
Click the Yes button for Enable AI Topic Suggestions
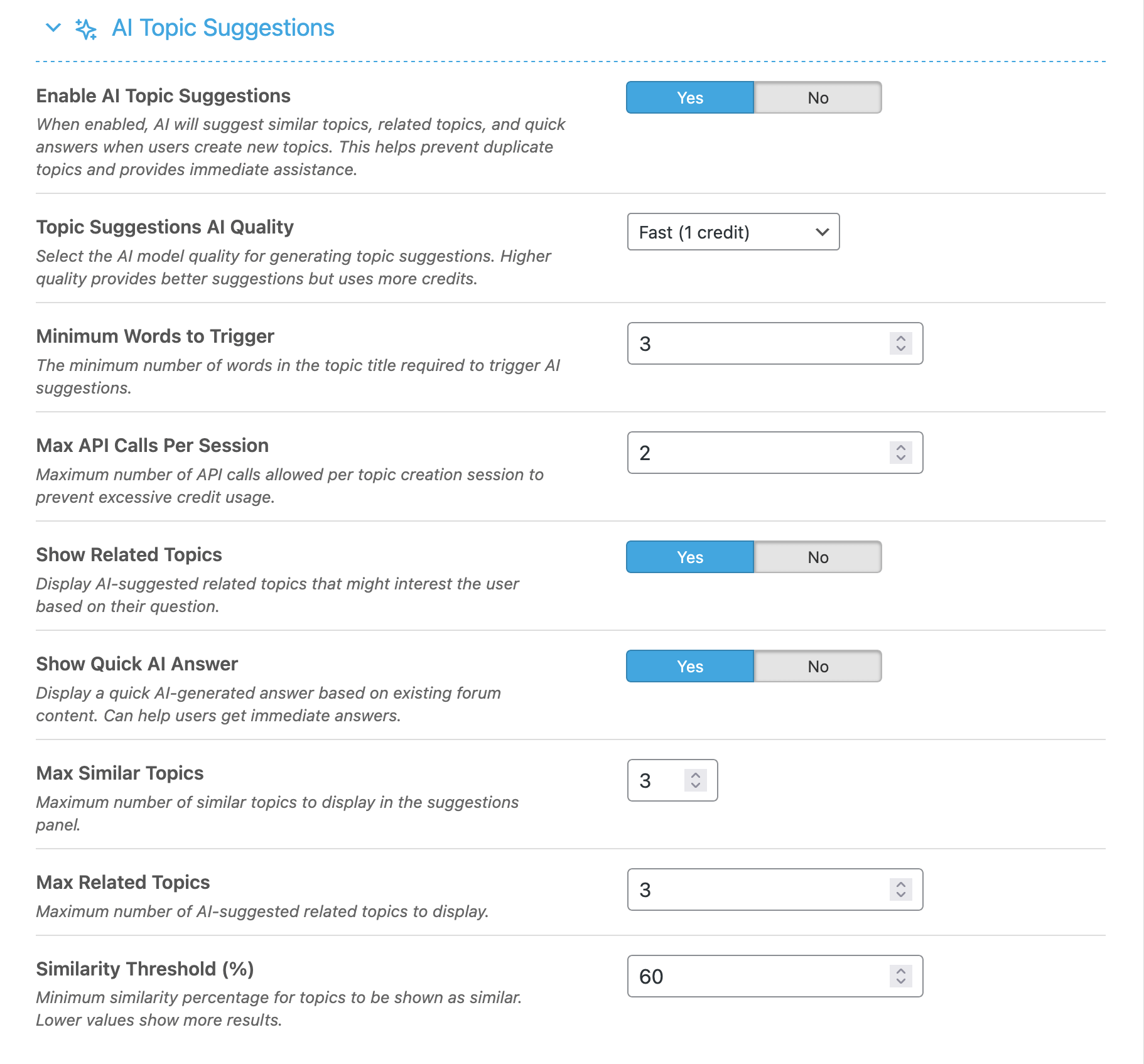[x=689, y=97]
